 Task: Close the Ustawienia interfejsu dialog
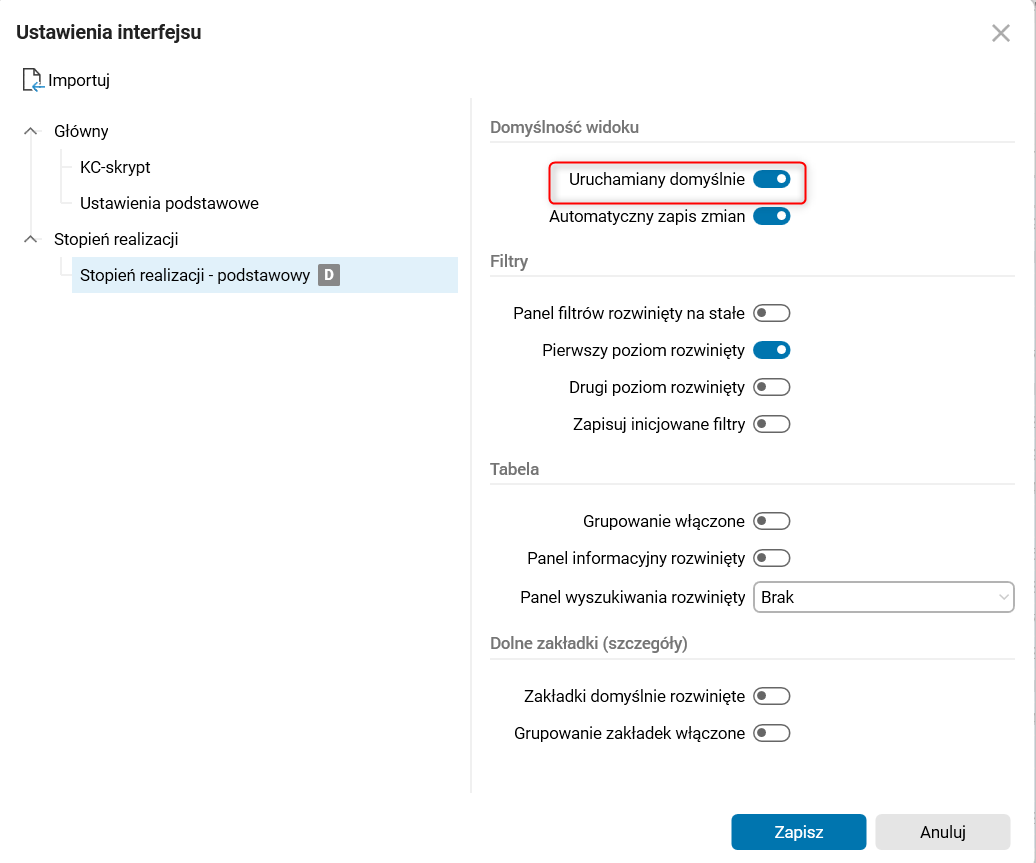(x=1000, y=33)
